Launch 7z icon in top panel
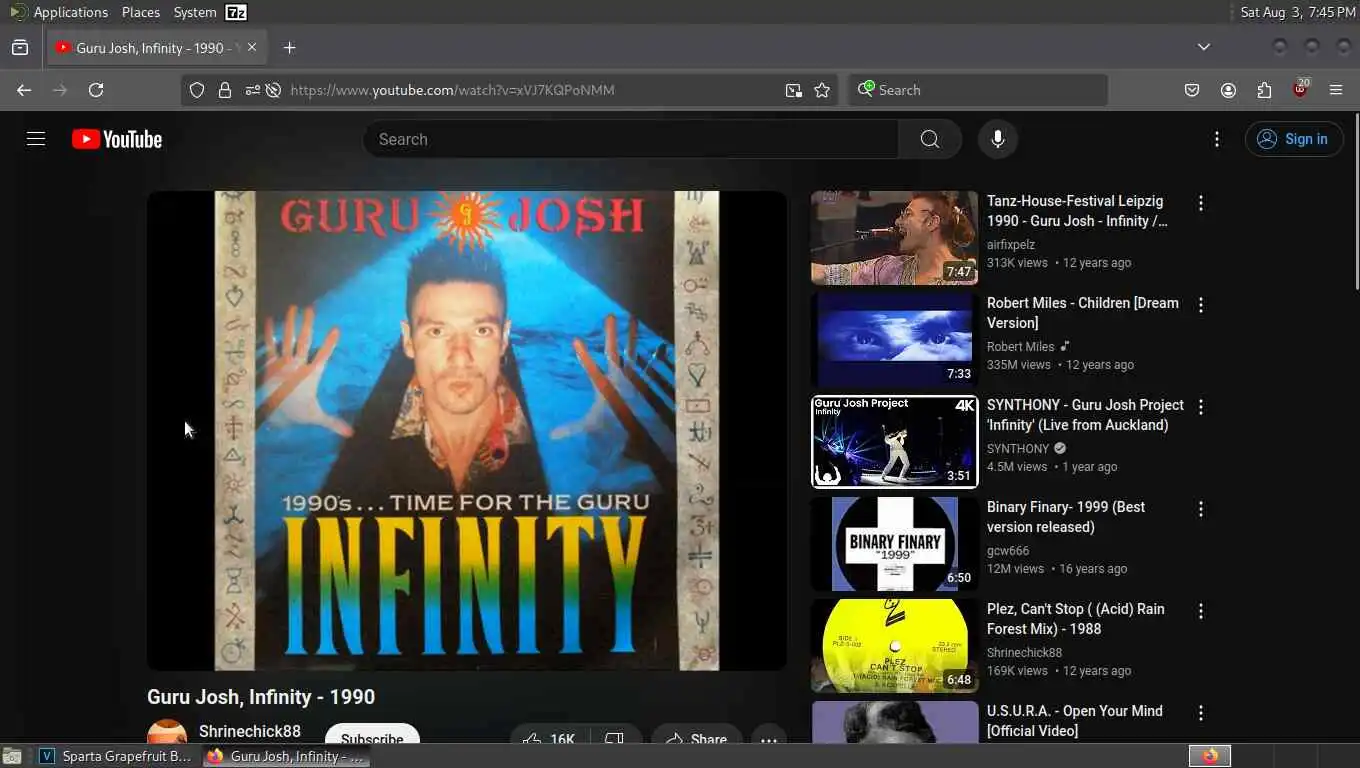Image resolution: width=1360 pixels, height=768 pixels. pyautogui.click(x=236, y=12)
